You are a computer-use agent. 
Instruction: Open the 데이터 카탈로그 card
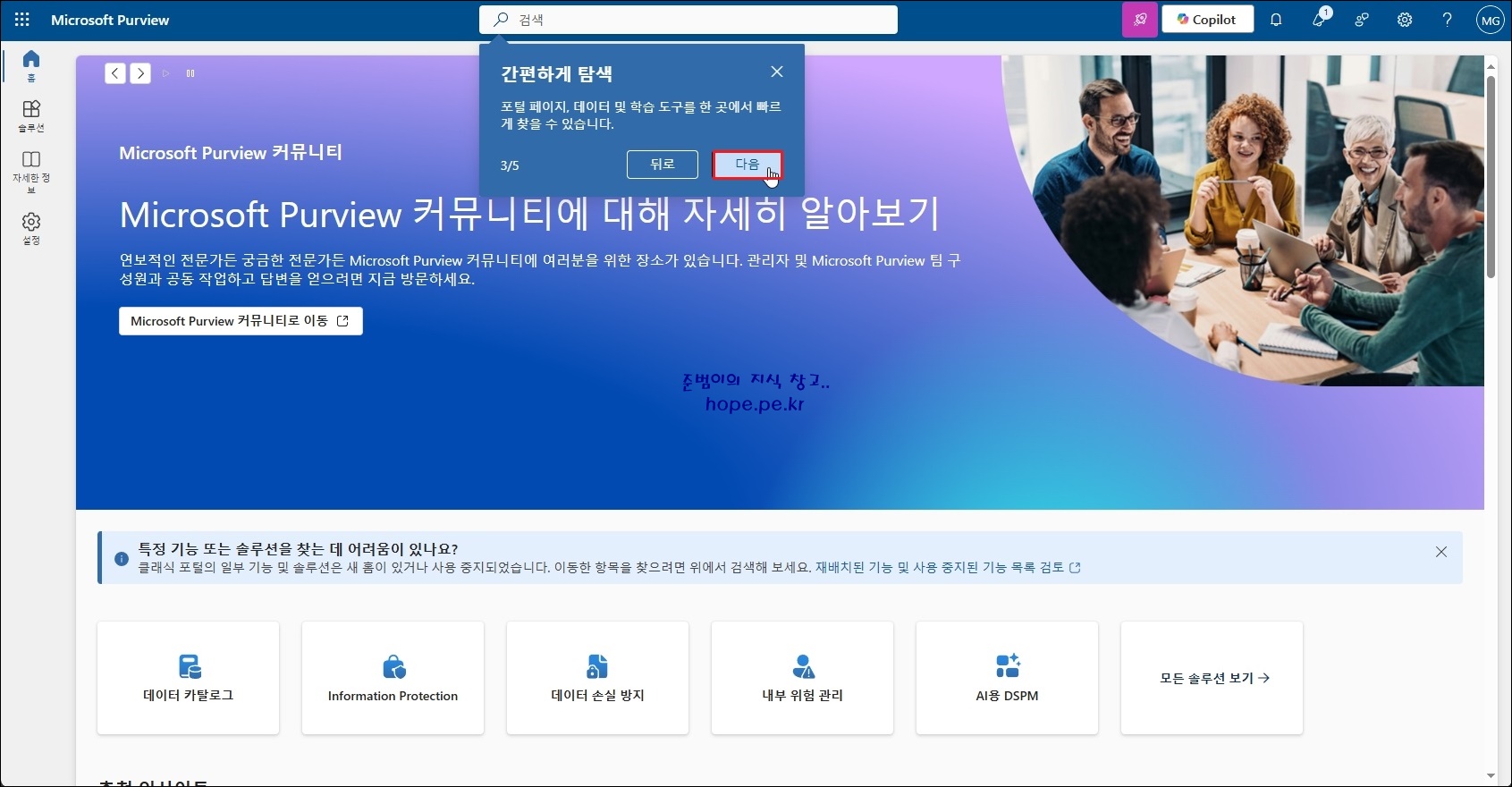click(x=189, y=678)
